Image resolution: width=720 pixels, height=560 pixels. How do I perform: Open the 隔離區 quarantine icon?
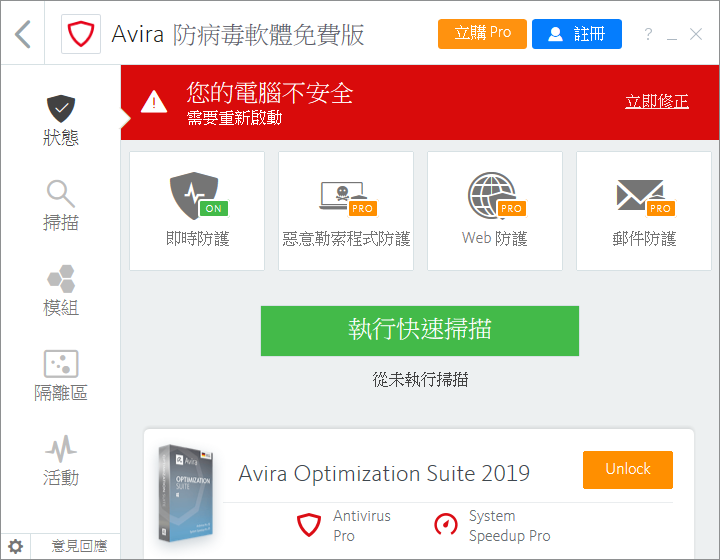tap(61, 364)
